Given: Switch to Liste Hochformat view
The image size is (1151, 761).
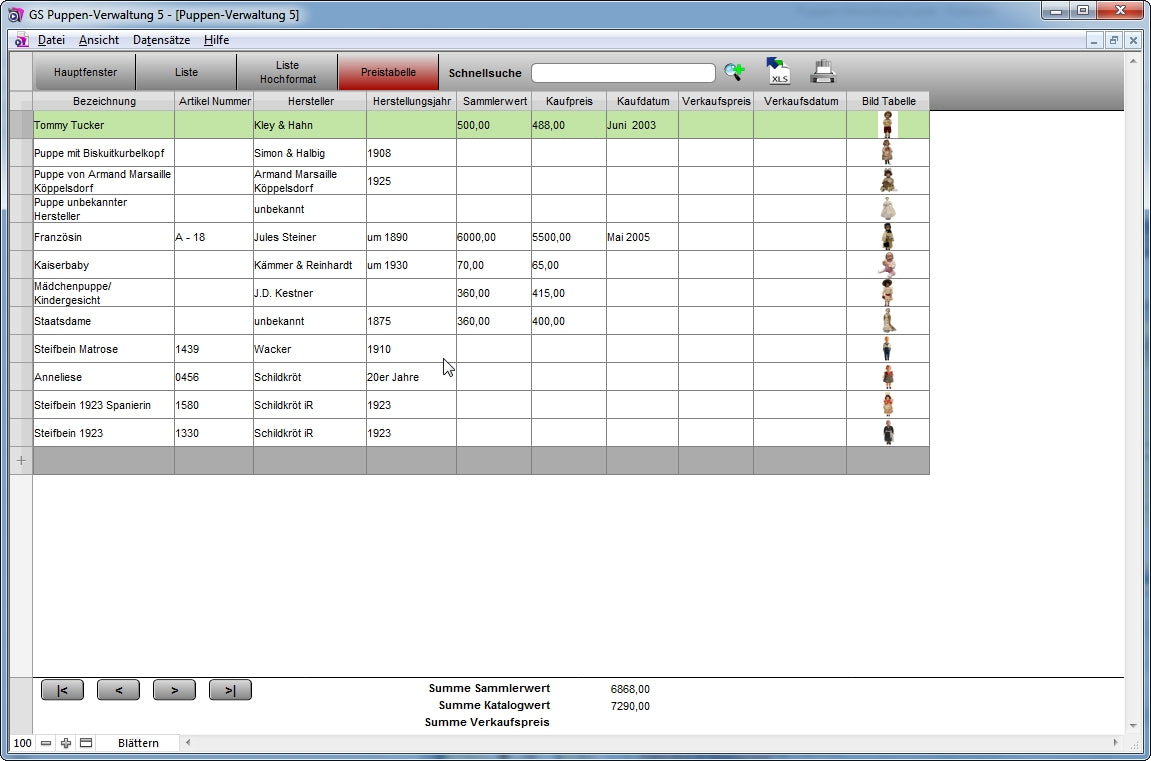Looking at the screenshot, I should coord(287,73).
